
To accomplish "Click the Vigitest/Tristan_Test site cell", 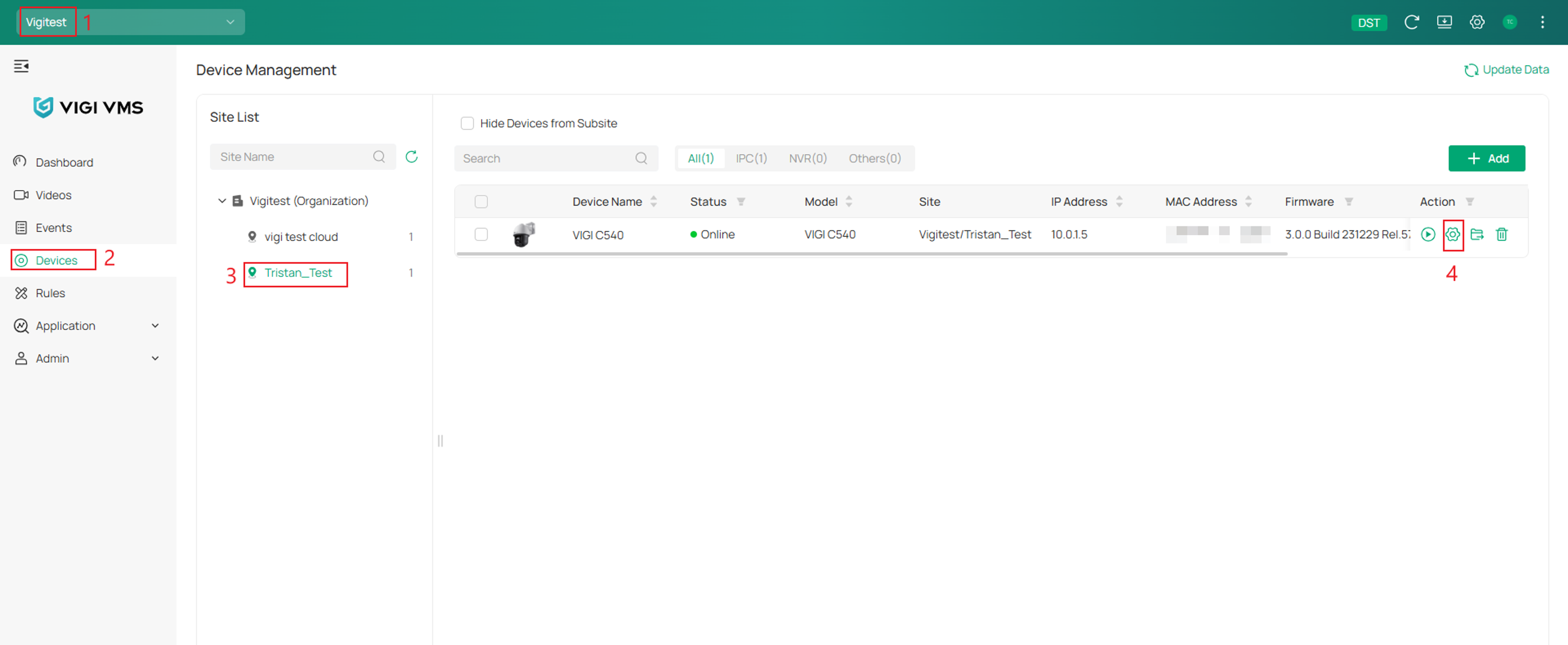I will coord(974,234).
